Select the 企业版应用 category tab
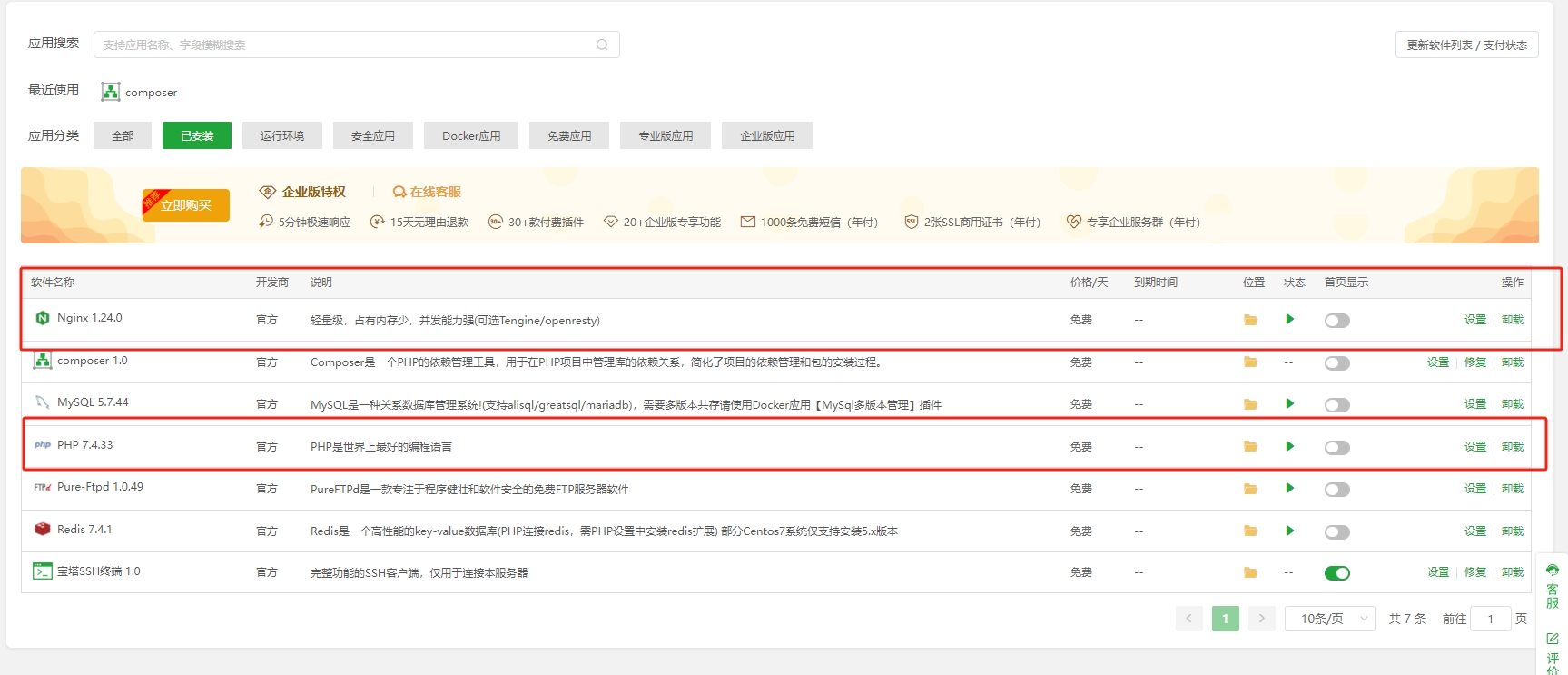The height and width of the screenshot is (675, 1568). tap(767, 135)
